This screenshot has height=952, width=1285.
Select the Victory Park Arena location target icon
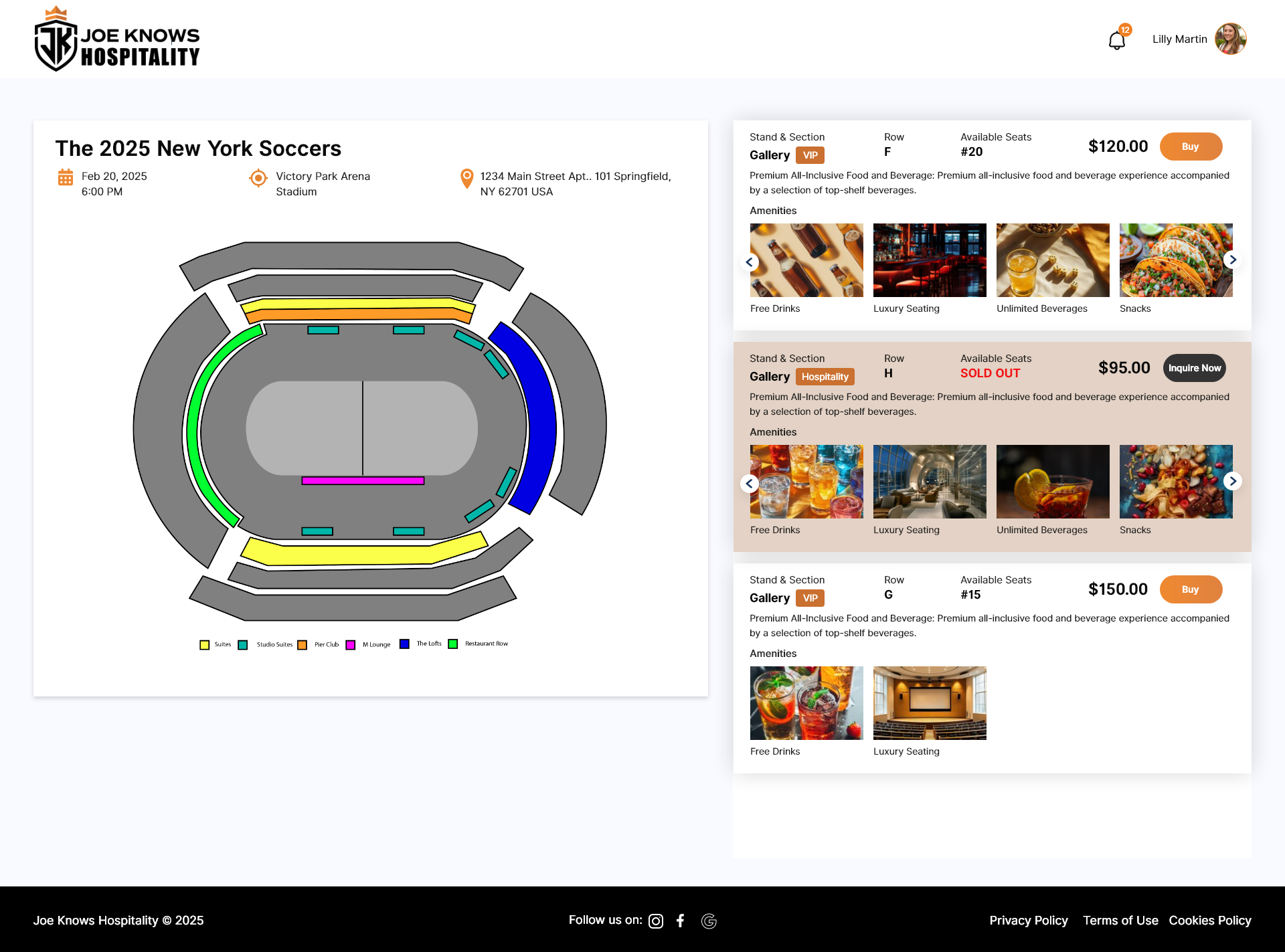258,179
